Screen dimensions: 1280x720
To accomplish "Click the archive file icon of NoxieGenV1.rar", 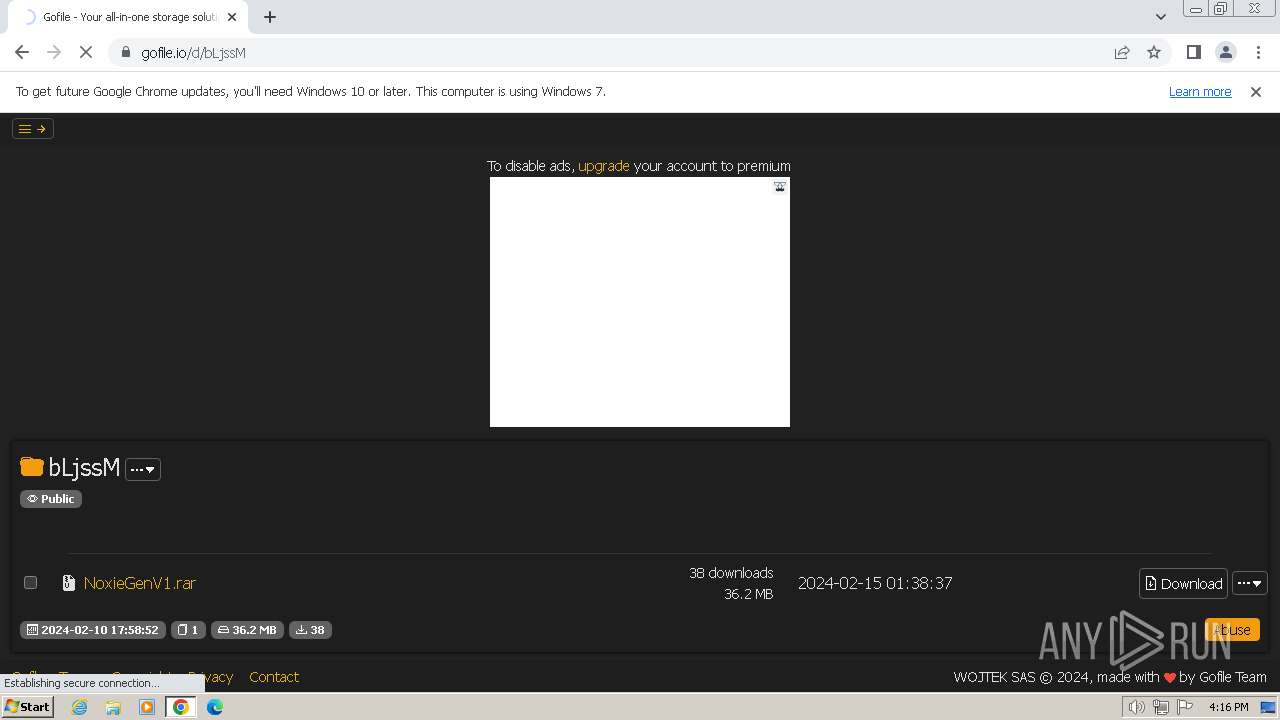I will (x=69, y=583).
